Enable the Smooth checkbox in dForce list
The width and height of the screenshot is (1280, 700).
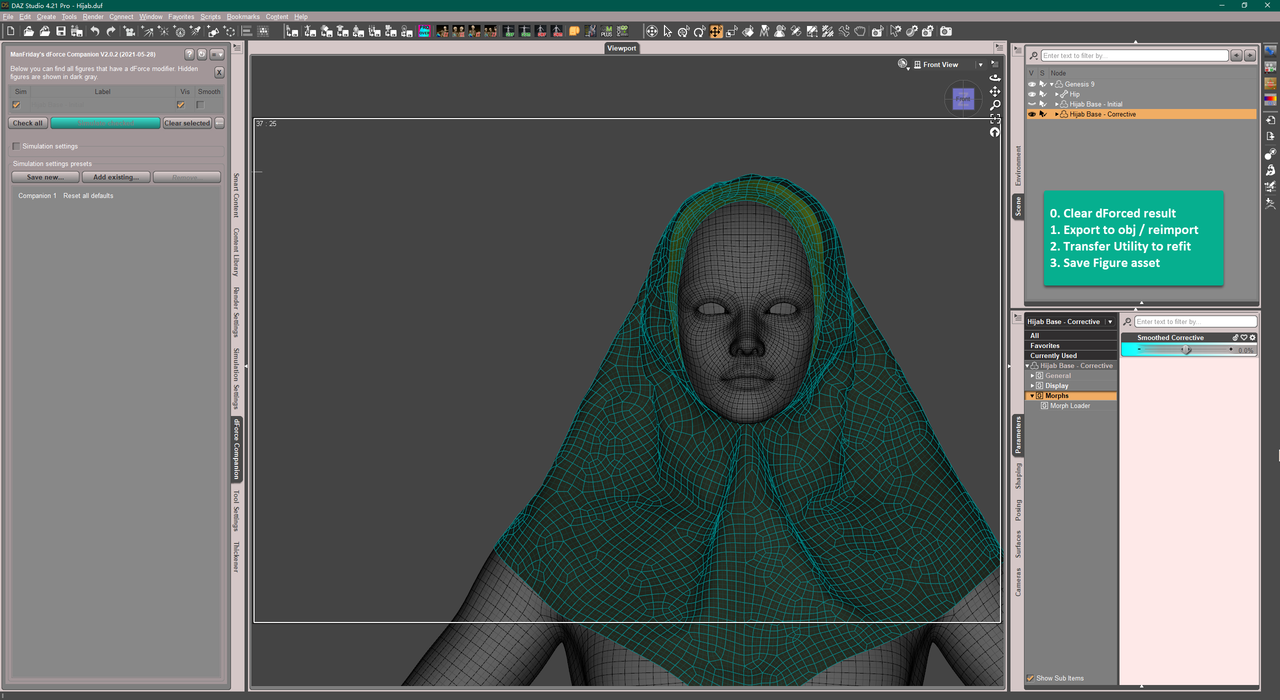[200, 104]
